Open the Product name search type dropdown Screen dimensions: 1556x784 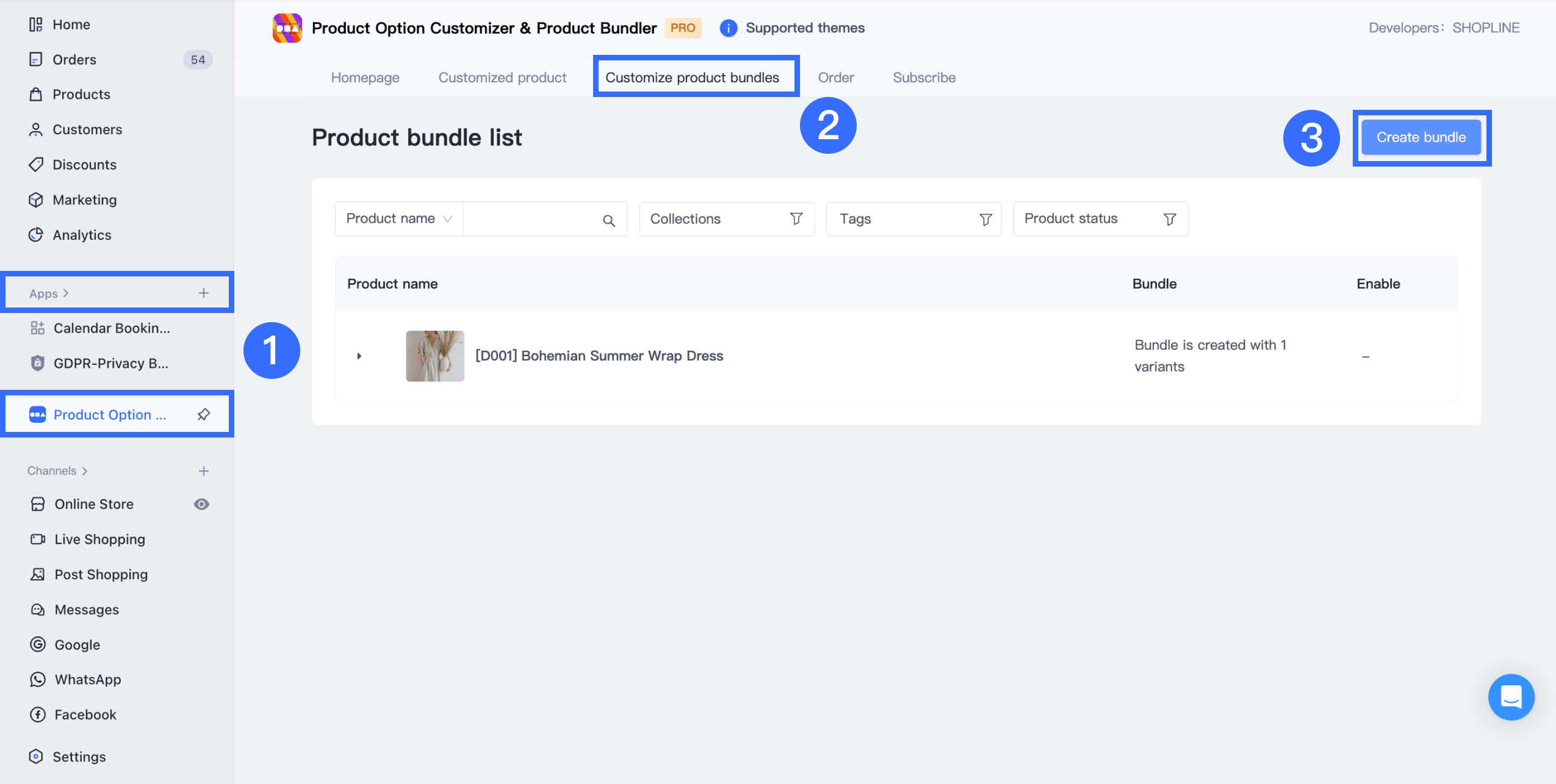[x=399, y=218]
